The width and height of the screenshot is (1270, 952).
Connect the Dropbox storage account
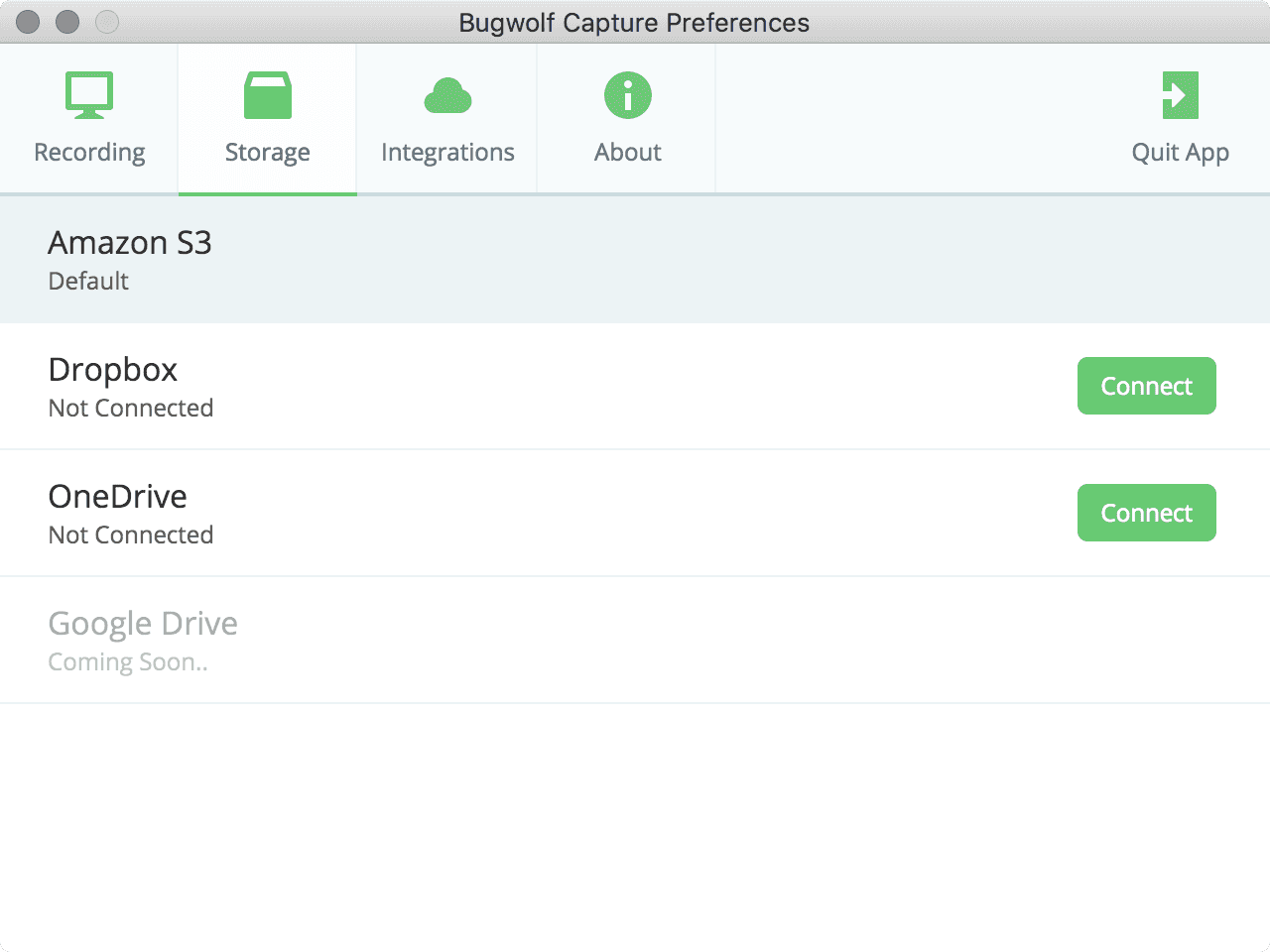(1147, 386)
